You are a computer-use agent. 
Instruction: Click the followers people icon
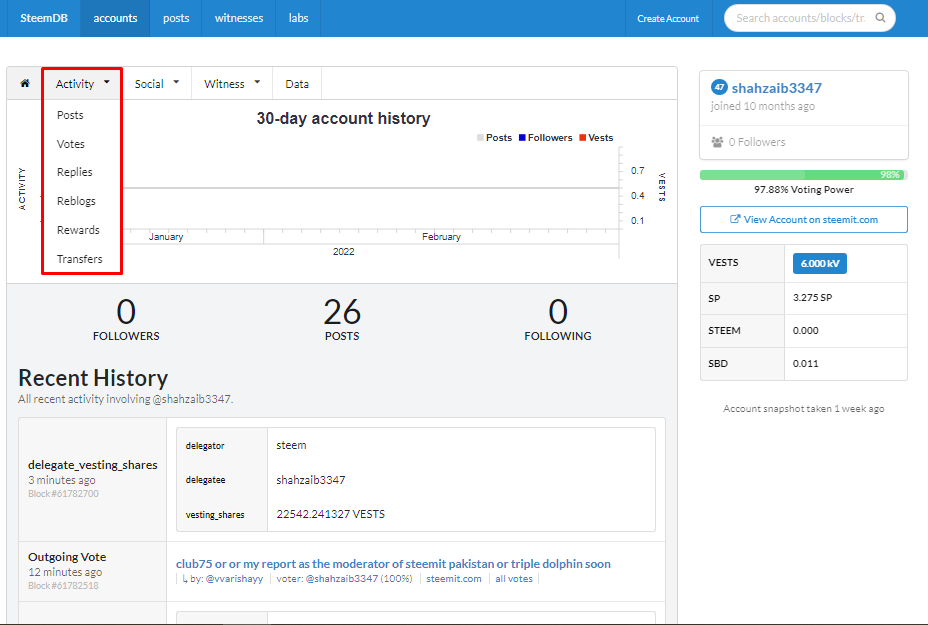click(x=717, y=142)
